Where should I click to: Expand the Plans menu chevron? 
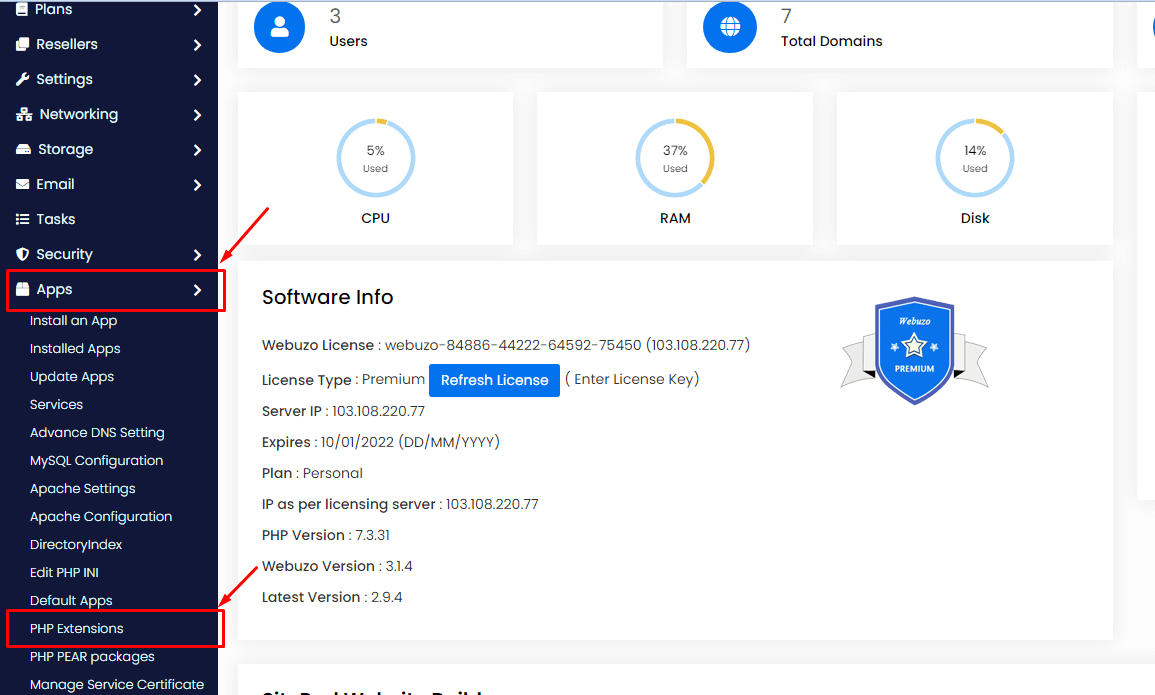[x=197, y=10]
